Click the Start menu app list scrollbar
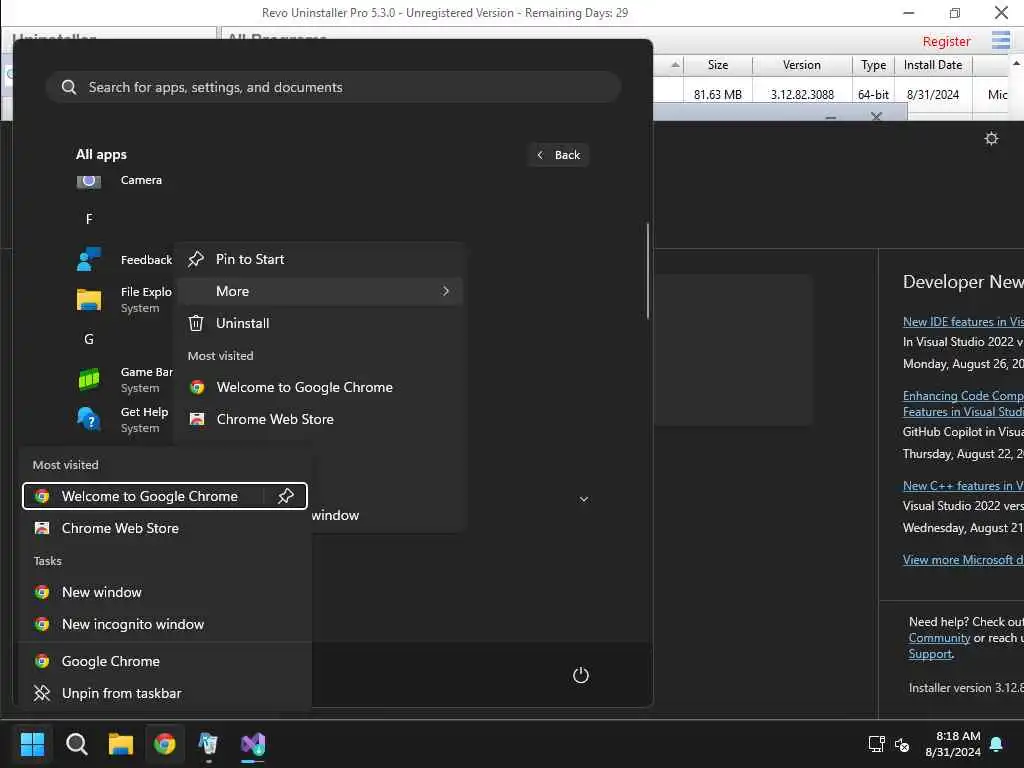This screenshot has width=1024, height=768. click(x=648, y=271)
